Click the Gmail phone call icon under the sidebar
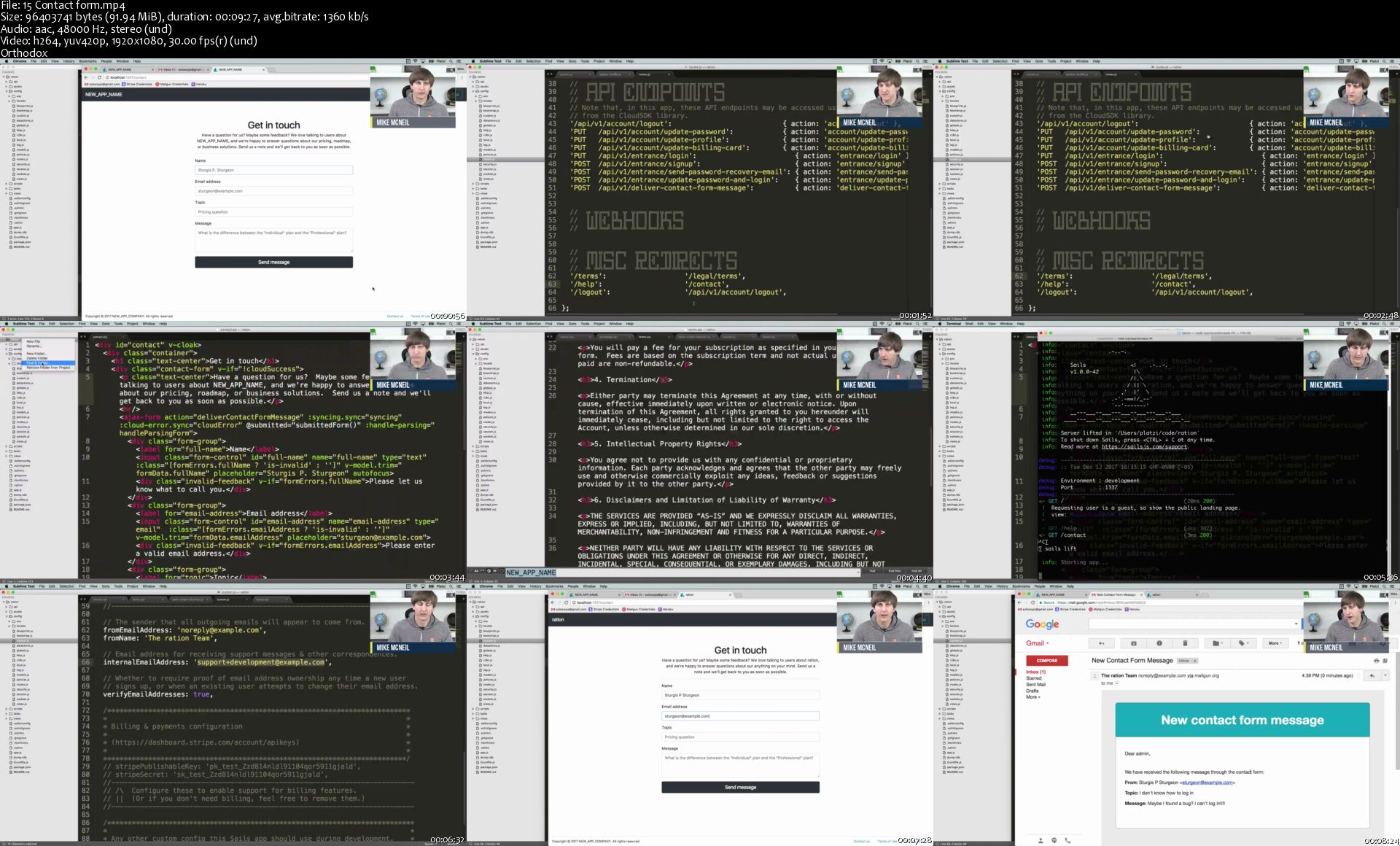The height and width of the screenshot is (846, 1400). [1067, 841]
